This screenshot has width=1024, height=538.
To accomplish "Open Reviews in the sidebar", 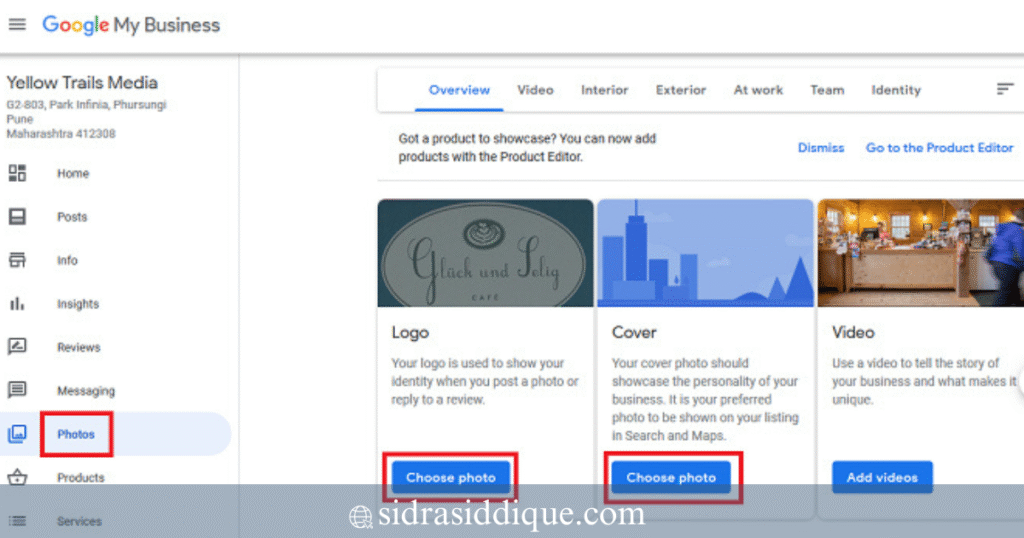I will (78, 347).
